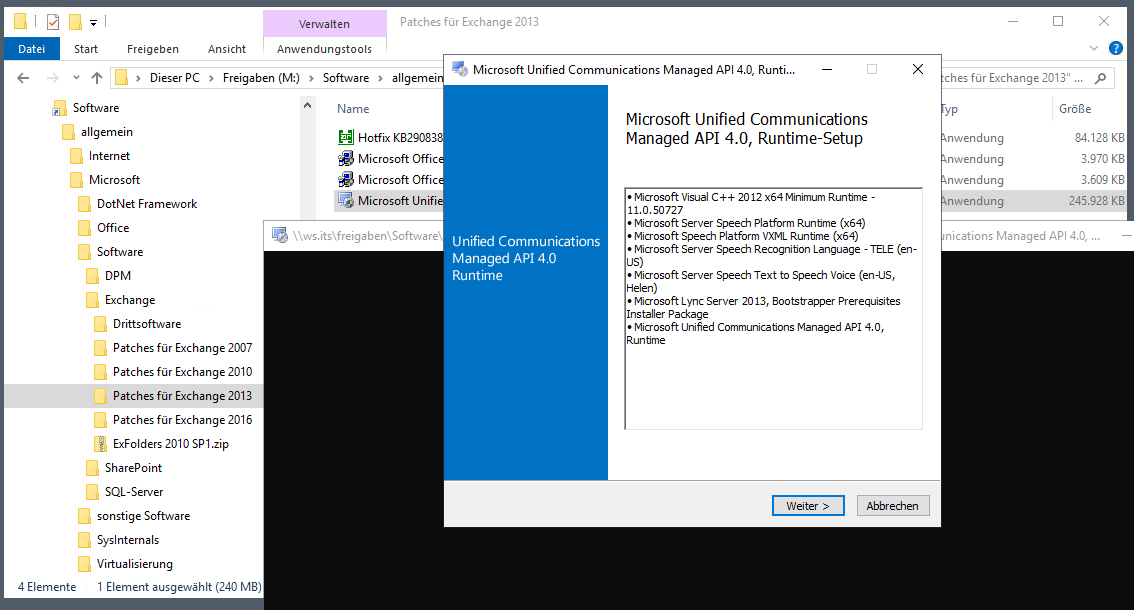
Task: Select the DotNet Framework folder
Action: click(147, 204)
